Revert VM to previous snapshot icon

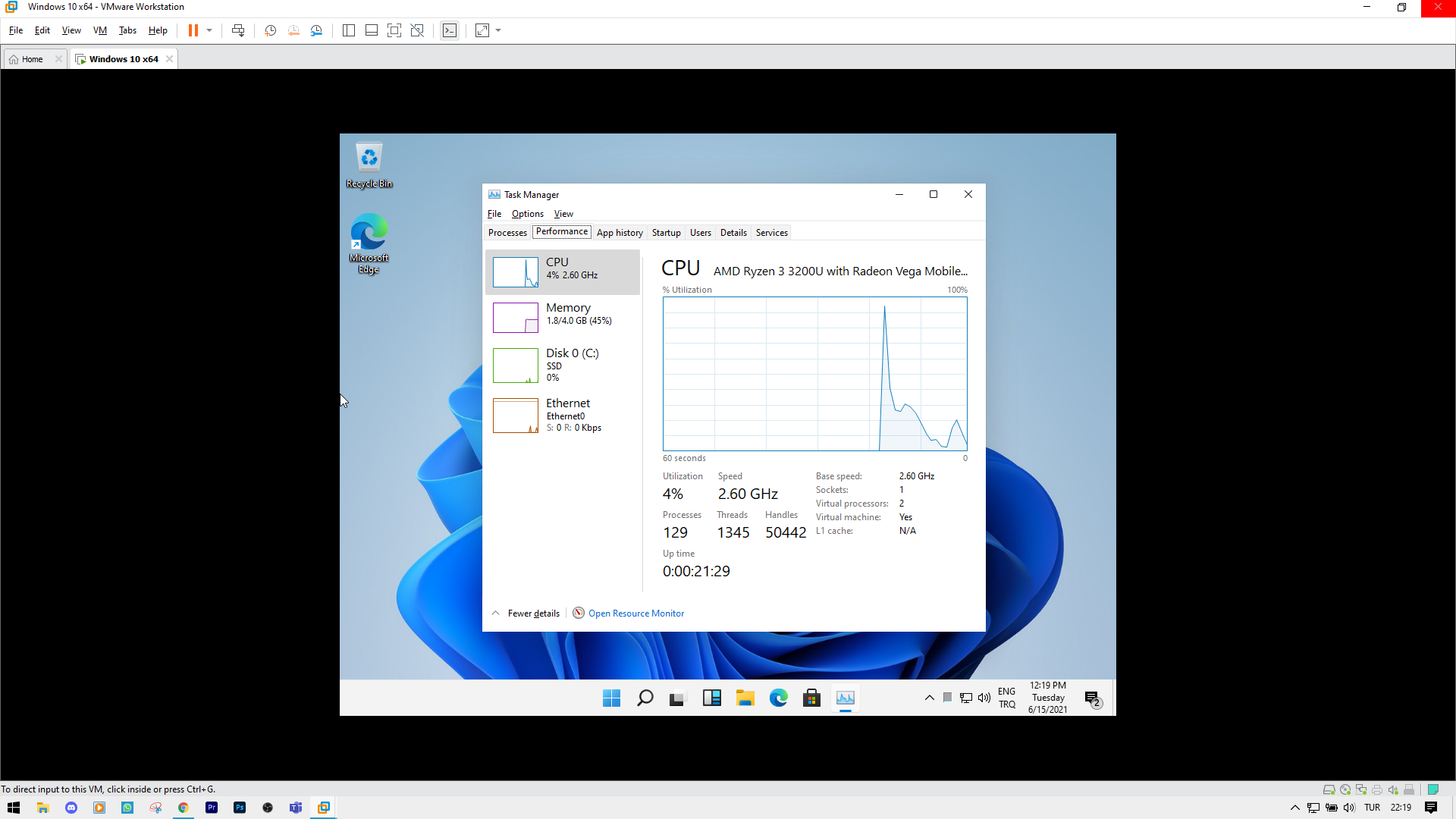293,30
